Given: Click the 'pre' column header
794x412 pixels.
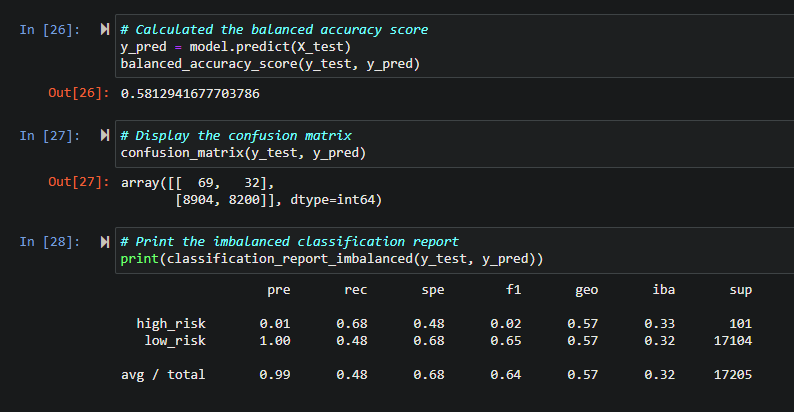Looking at the screenshot, I should (279, 290).
